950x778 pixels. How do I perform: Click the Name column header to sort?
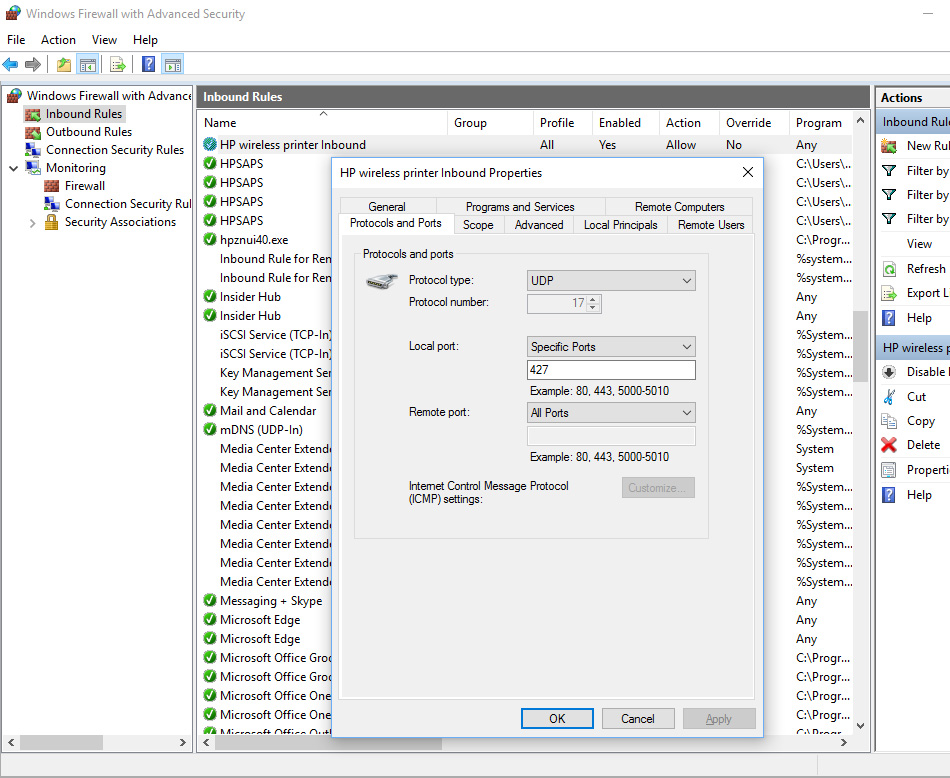pos(322,122)
